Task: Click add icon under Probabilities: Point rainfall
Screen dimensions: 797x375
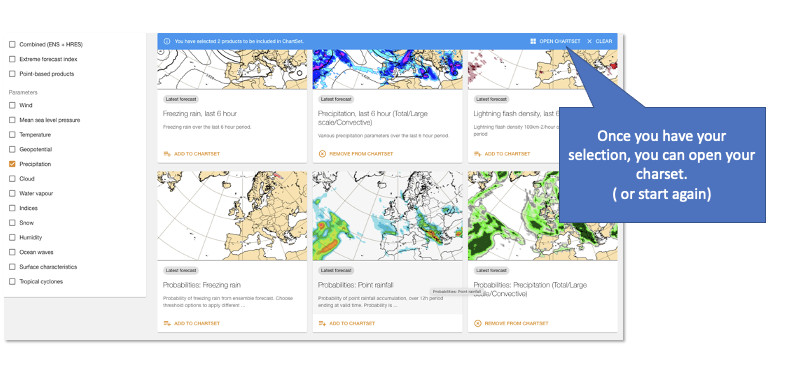Action: tap(322, 323)
